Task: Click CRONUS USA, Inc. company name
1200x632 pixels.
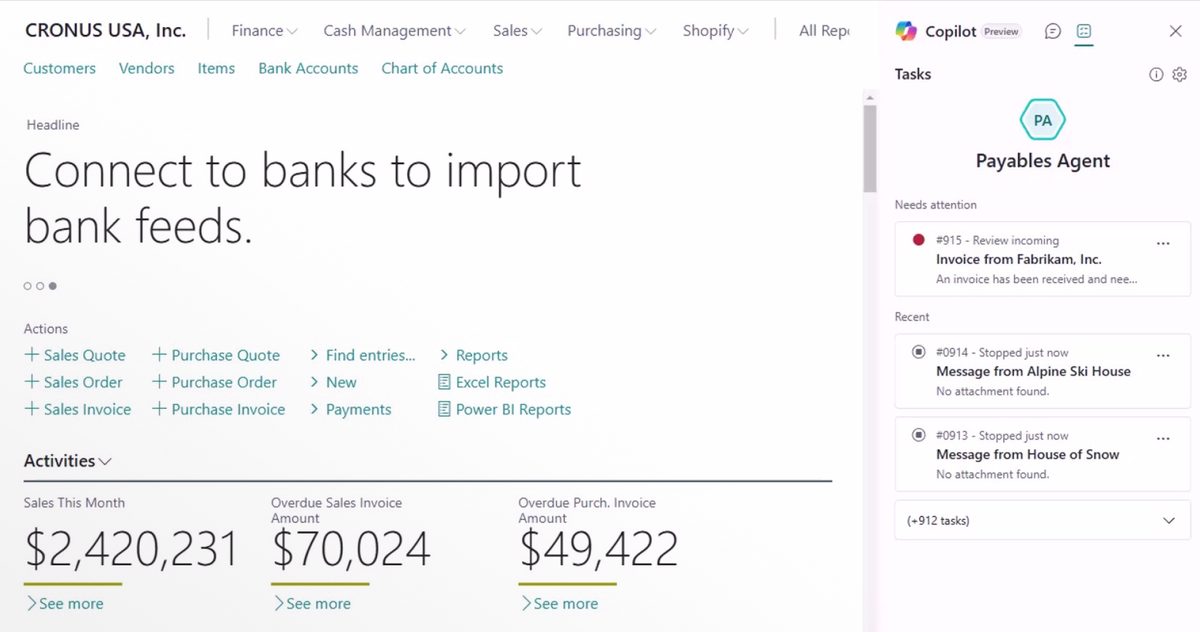Action: point(105,30)
